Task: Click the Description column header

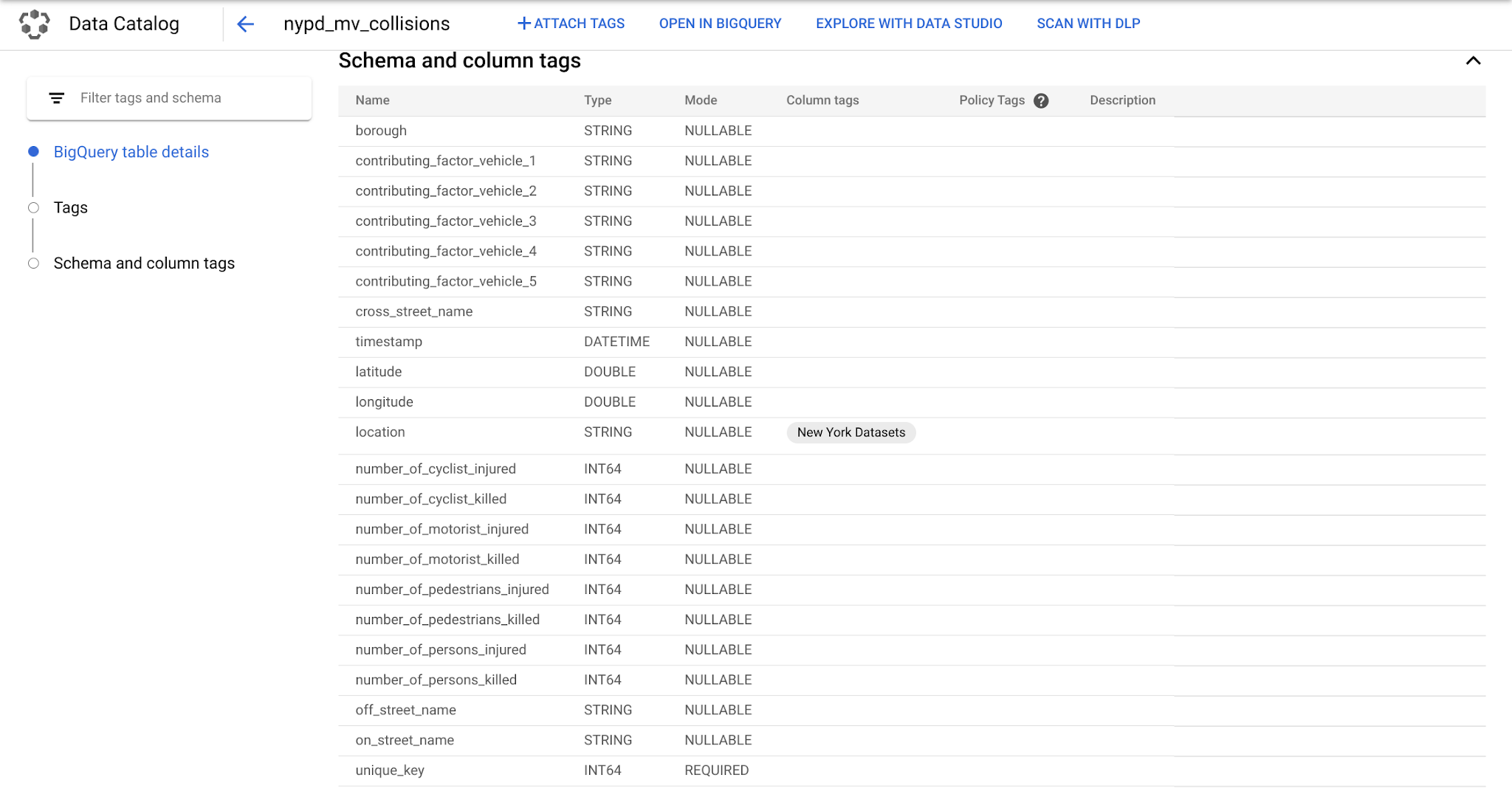Action: click(1122, 100)
